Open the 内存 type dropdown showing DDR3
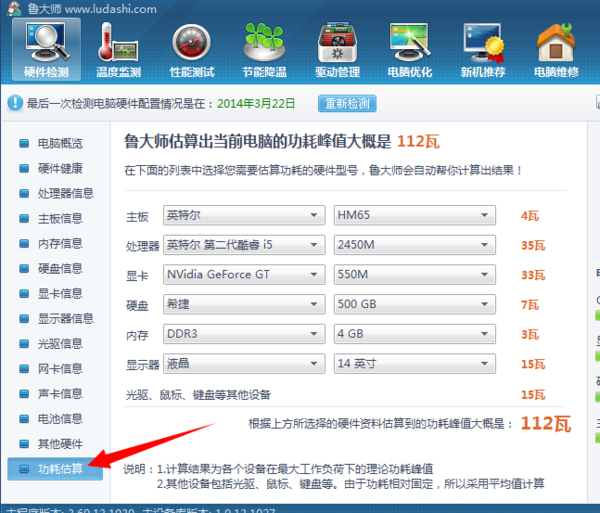The image size is (600, 513). 244,333
